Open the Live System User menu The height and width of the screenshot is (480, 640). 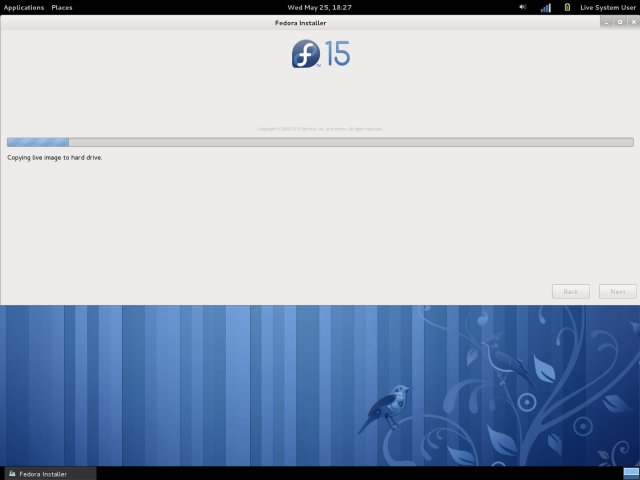pyautogui.click(x=608, y=7)
